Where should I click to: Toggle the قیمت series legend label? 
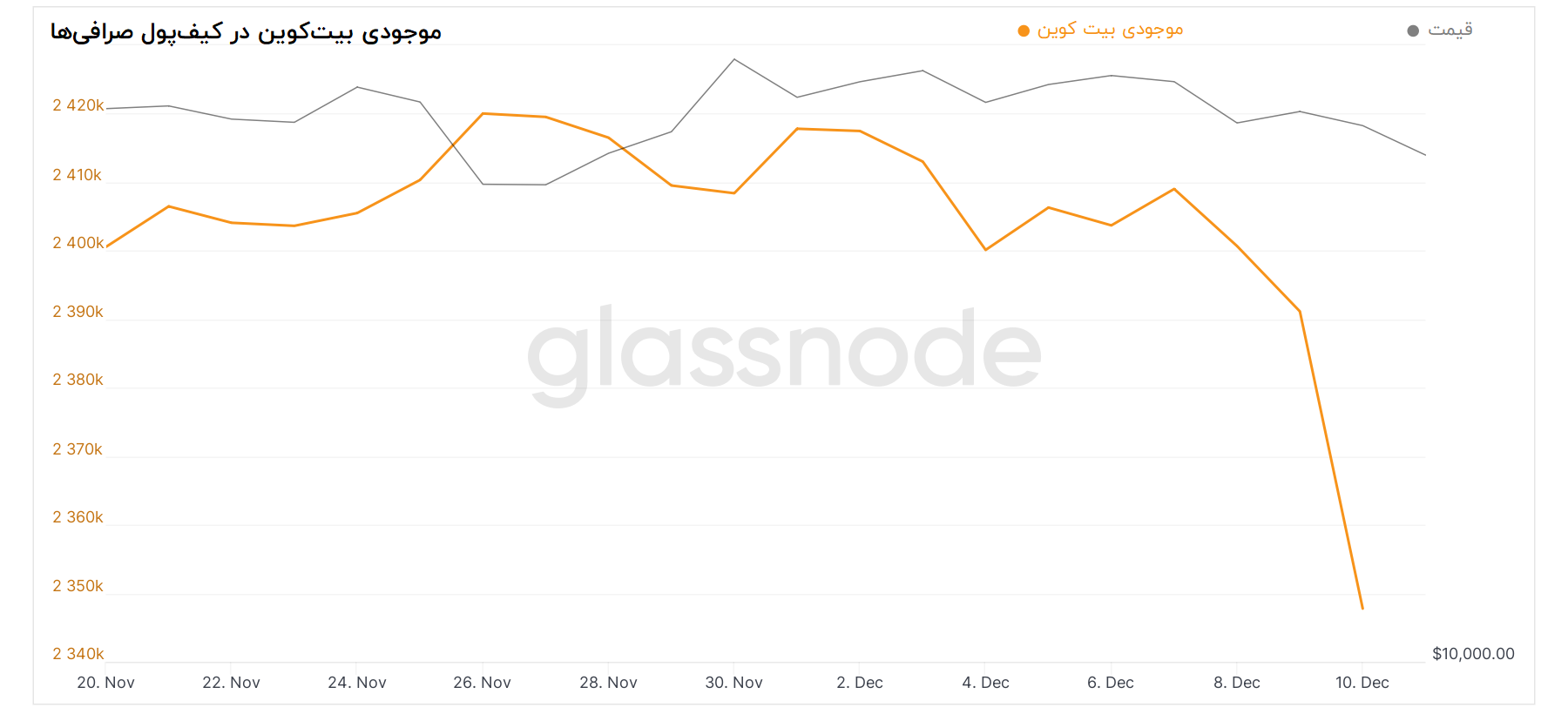pyautogui.click(x=1450, y=30)
